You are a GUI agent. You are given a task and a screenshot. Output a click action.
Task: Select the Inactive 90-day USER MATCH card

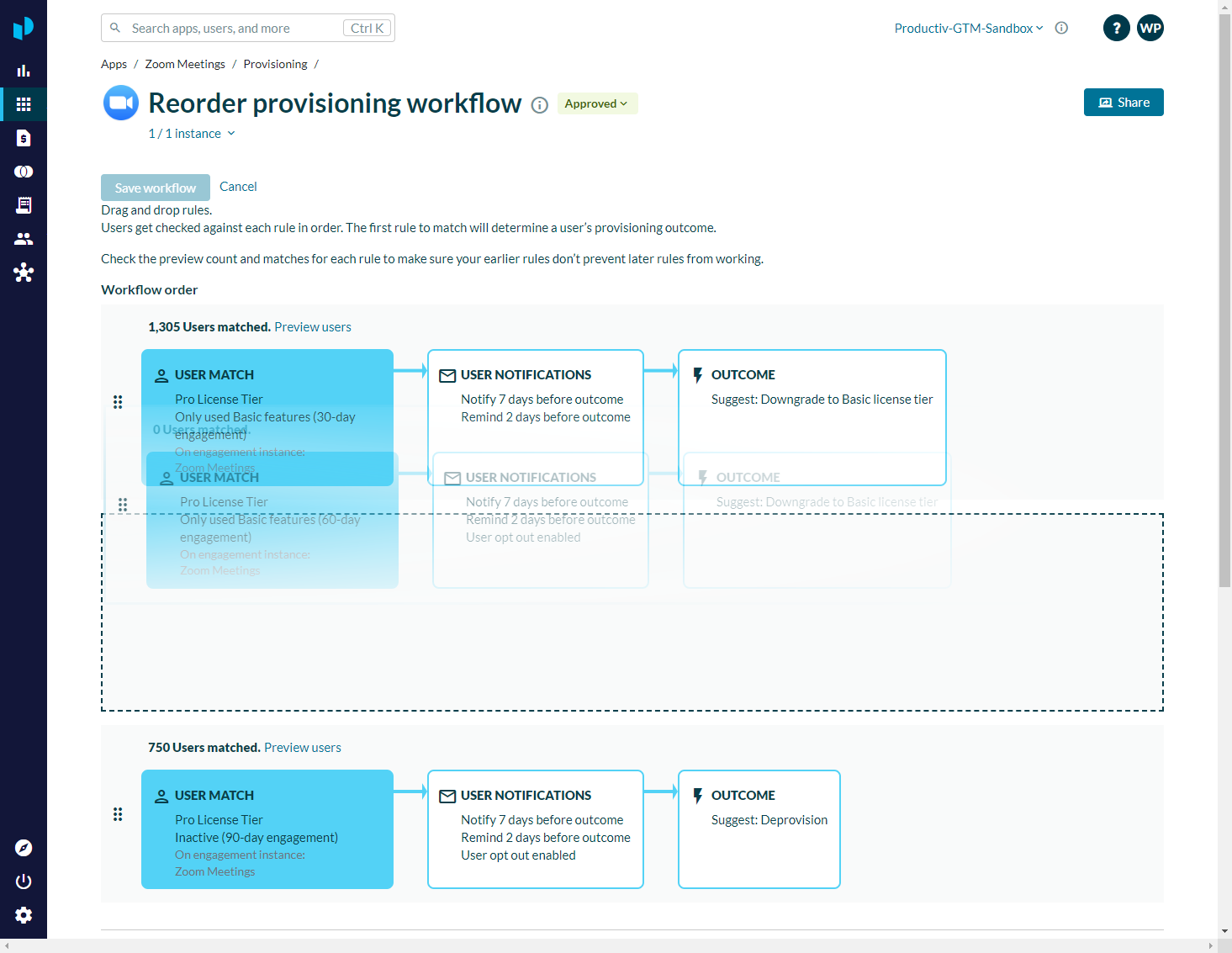point(267,829)
